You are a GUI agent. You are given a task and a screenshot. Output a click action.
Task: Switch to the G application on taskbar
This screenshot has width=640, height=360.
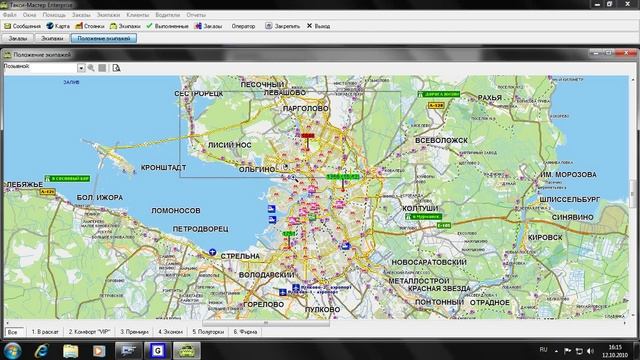coord(158,351)
